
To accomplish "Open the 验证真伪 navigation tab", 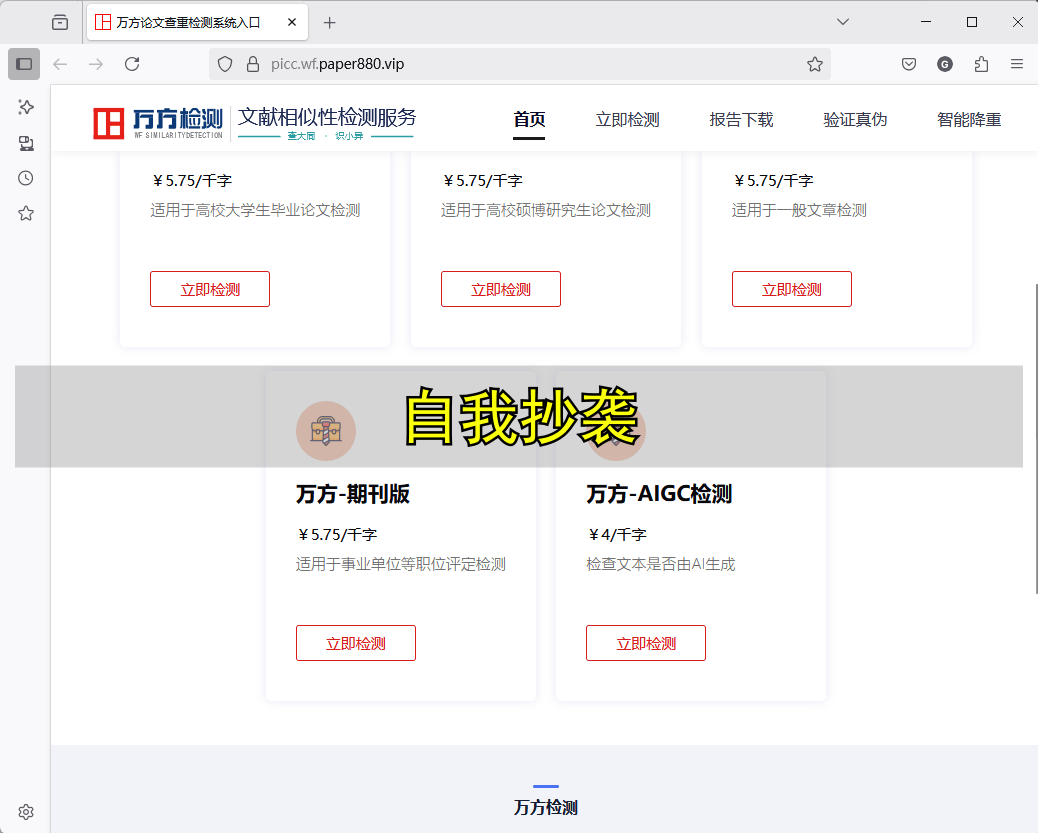I will click(x=855, y=120).
